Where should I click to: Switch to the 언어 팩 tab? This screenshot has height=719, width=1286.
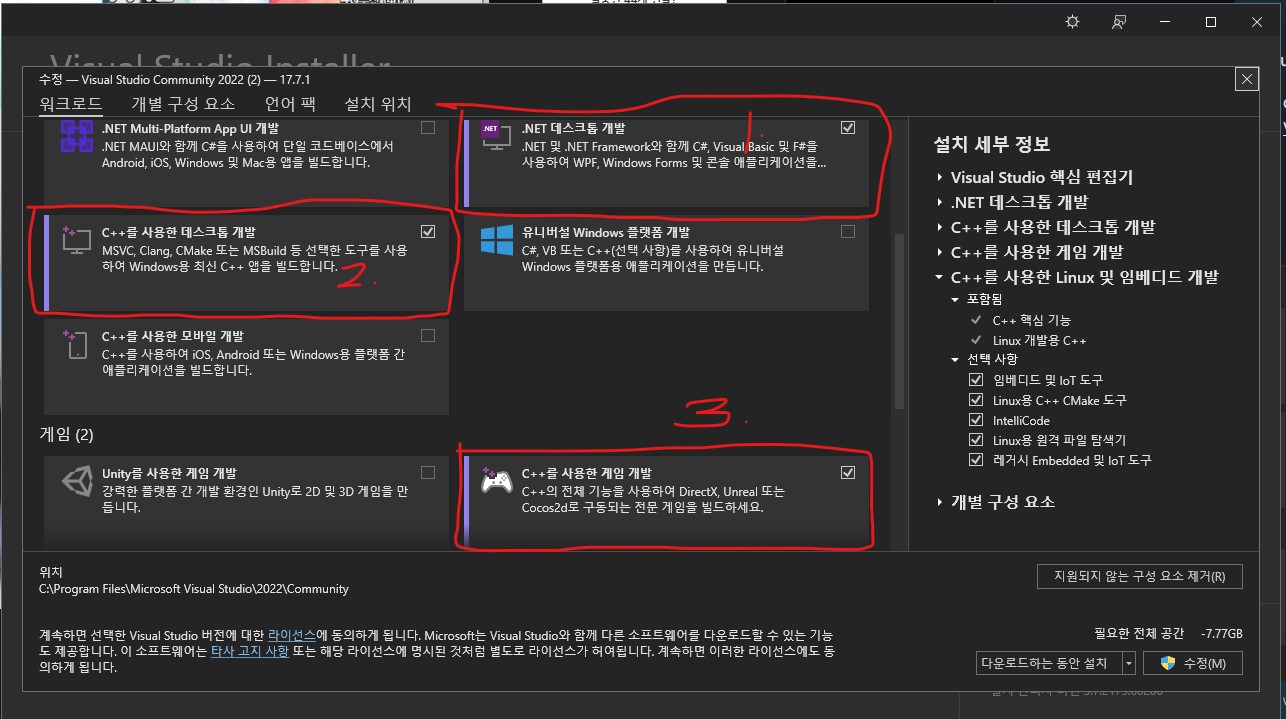tap(290, 104)
